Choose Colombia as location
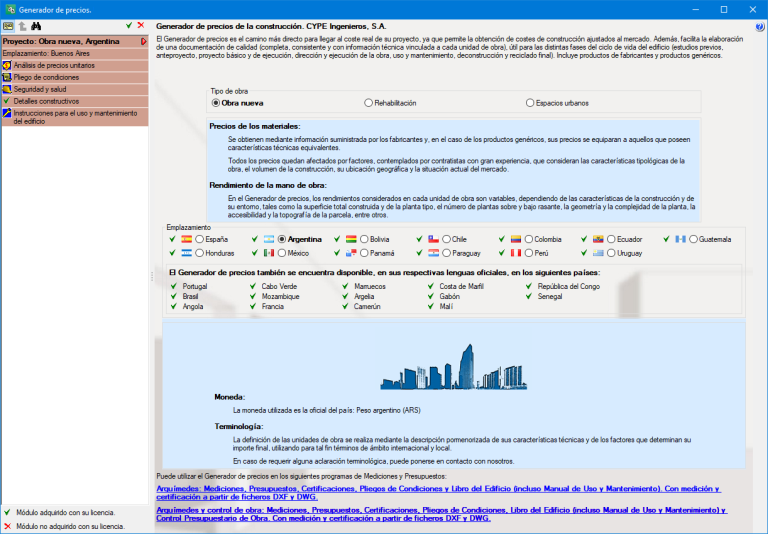 click(x=528, y=239)
